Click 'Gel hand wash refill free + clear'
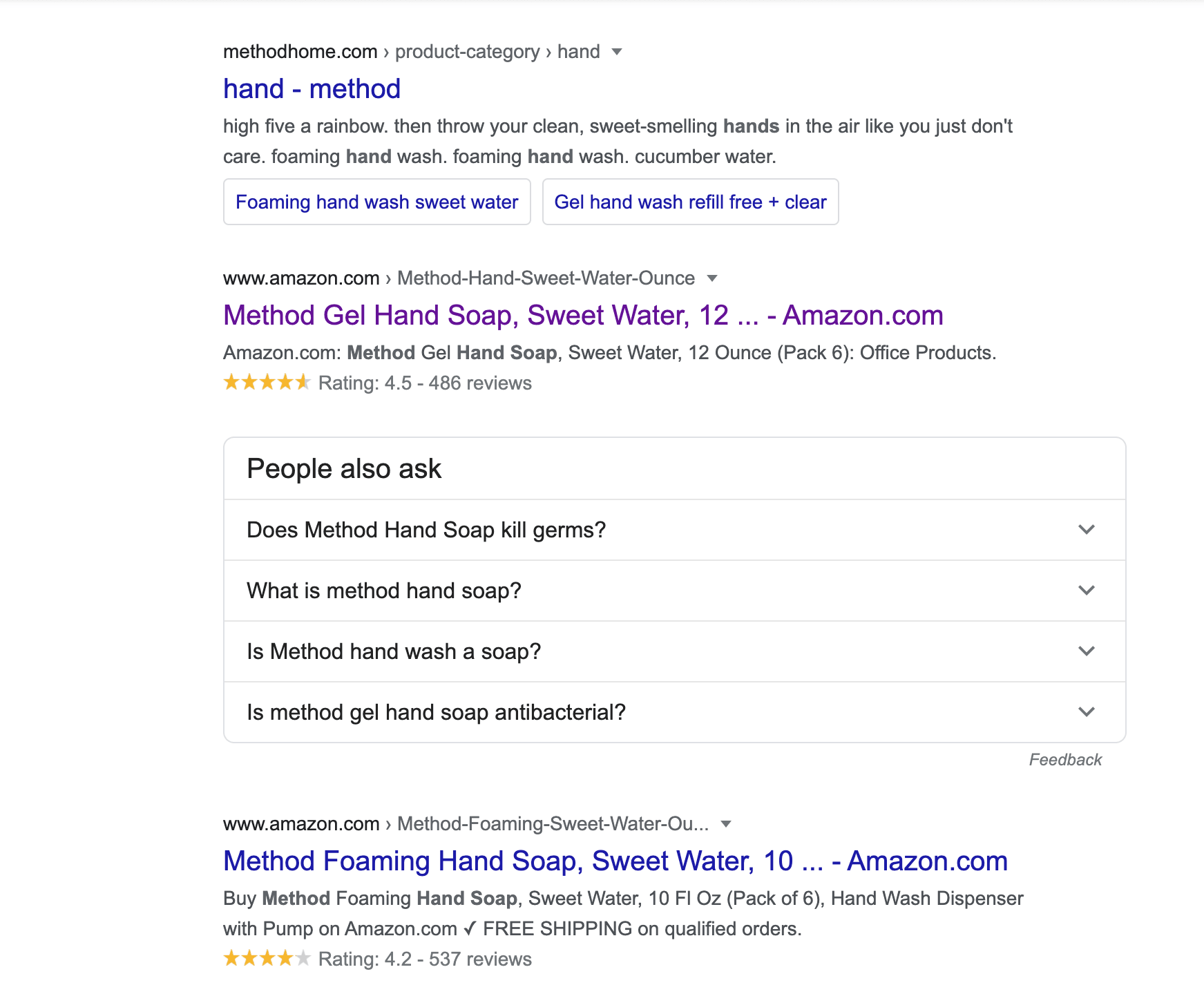The image size is (1204, 994). pyautogui.click(x=690, y=202)
